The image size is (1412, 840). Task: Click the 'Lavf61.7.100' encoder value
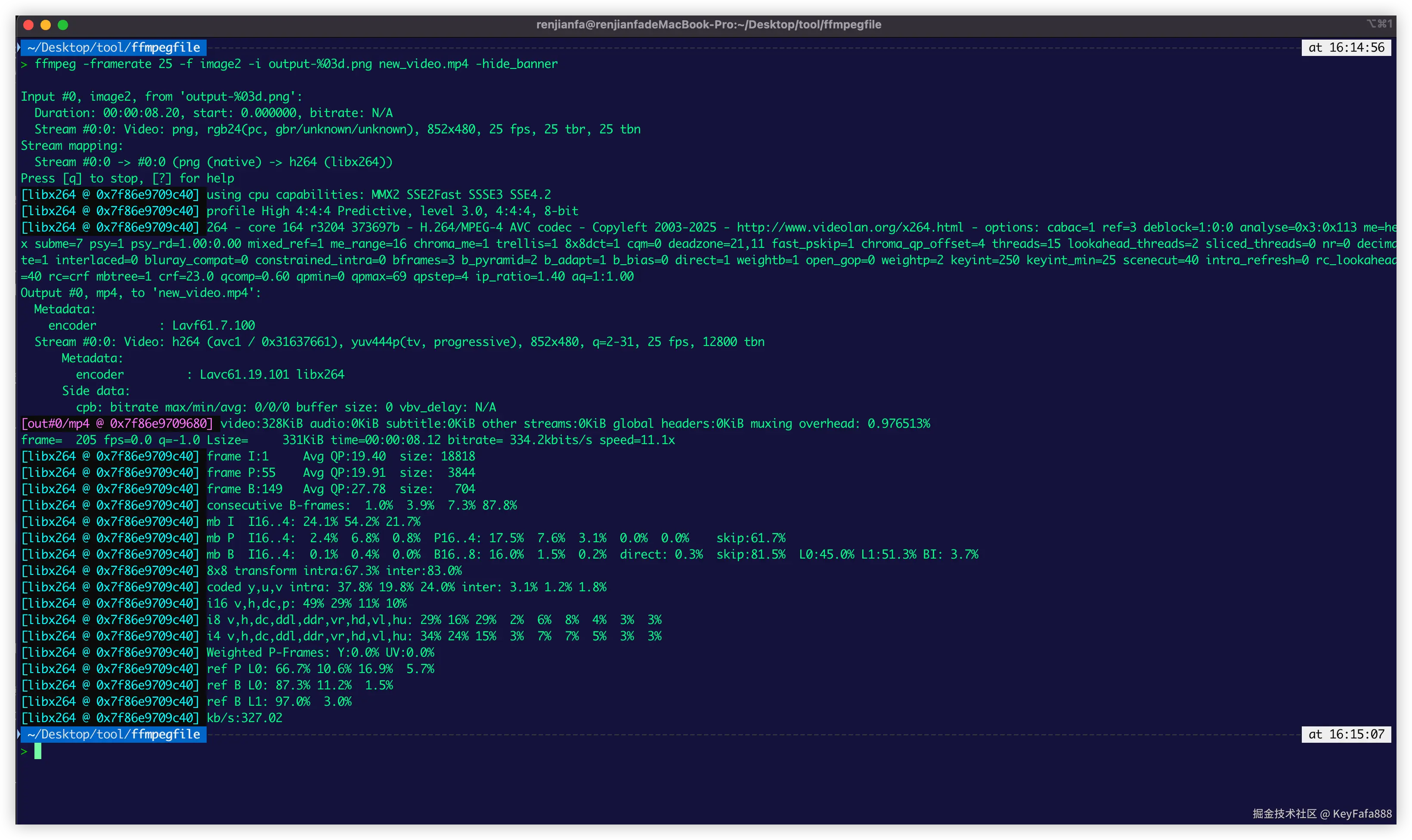[214, 325]
